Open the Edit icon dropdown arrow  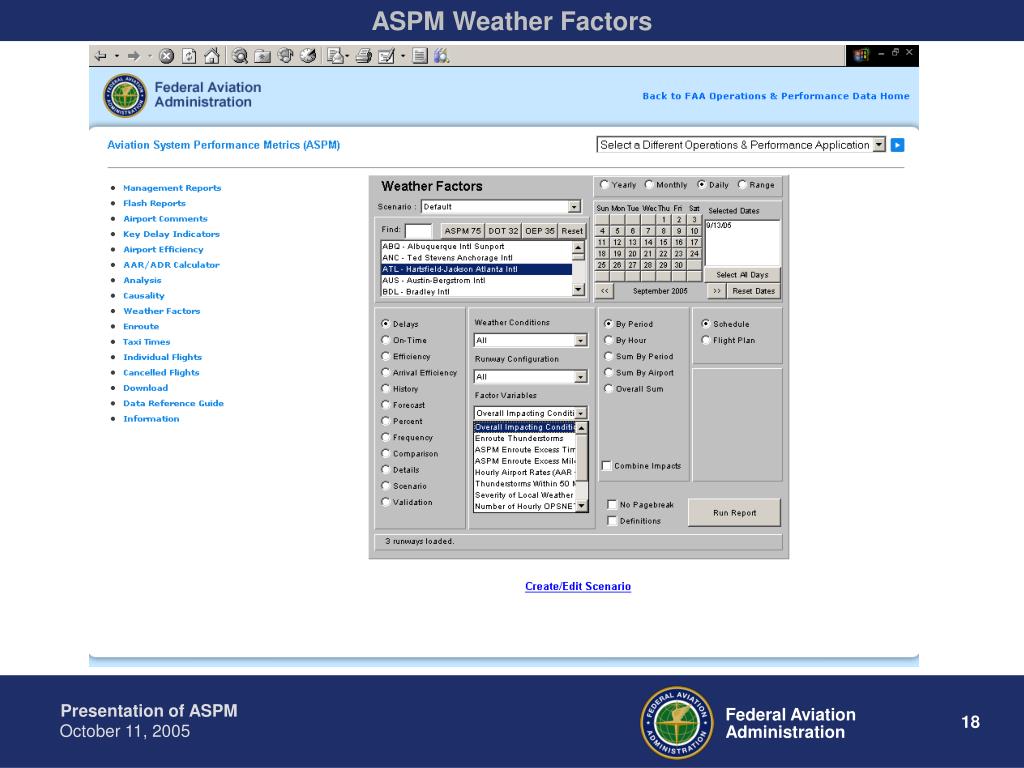(402, 56)
